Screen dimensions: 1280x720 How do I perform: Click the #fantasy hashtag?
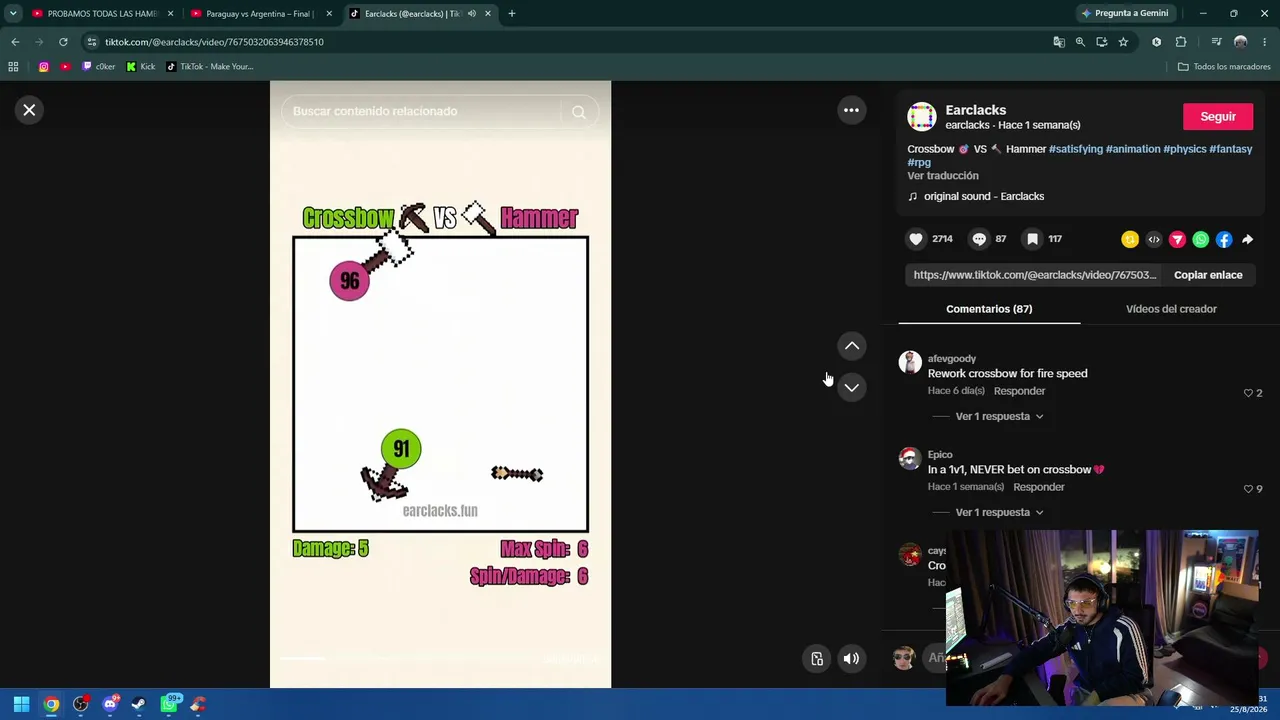click(x=1231, y=149)
